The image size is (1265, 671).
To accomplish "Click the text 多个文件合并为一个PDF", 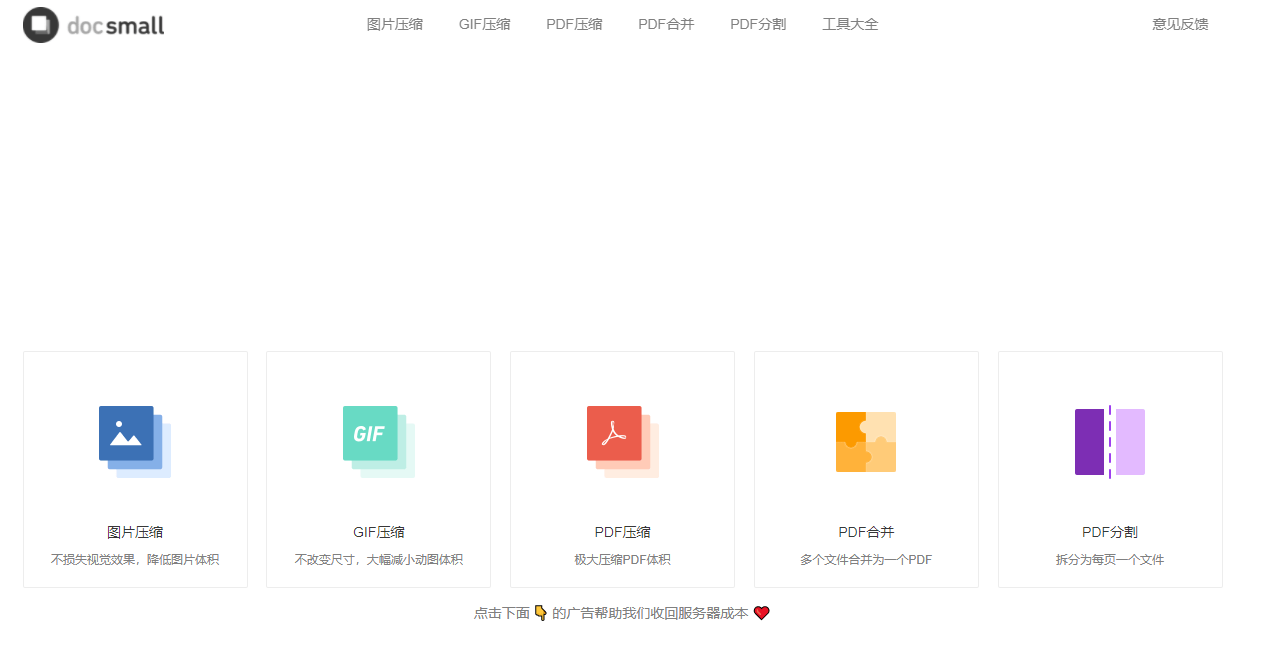I will pyautogui.click(x=866, y=560).
